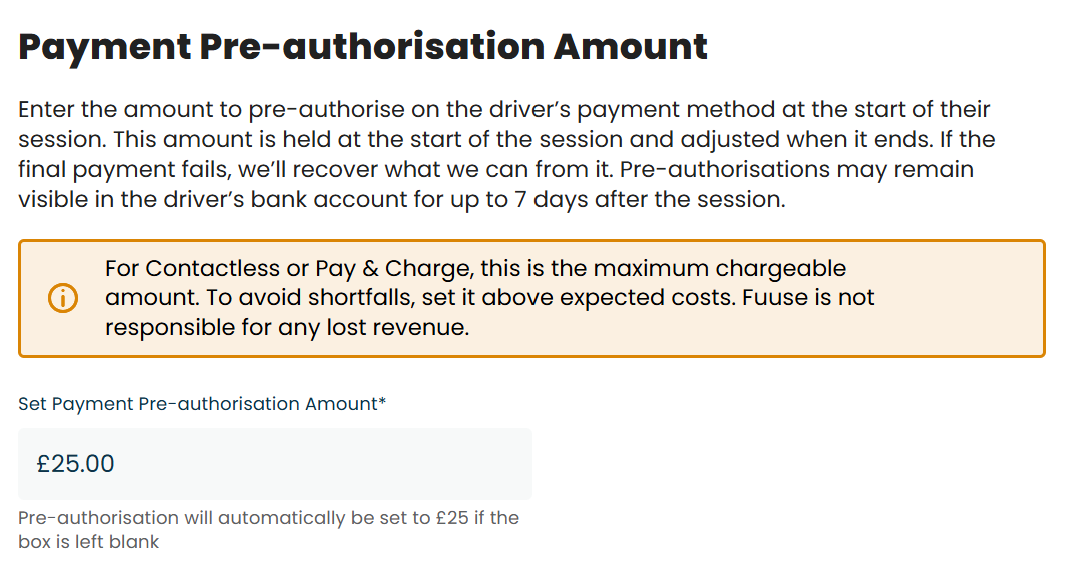Select the 'Set Payment Pre-authorisation Amount*' label
This screenshot has width=1066, height=584.
click(200, 404)
